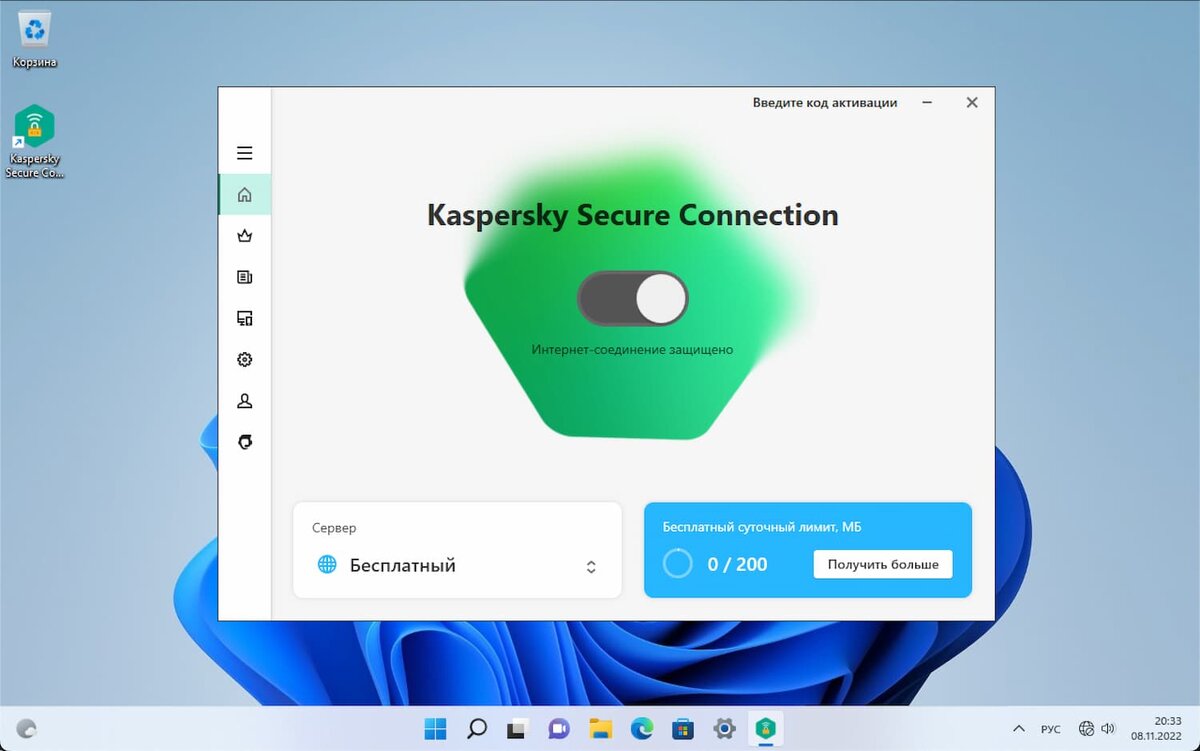This screenshot has height=751, width=1200.
Task: Open File Explorer from taskbar
Action: 600,729
